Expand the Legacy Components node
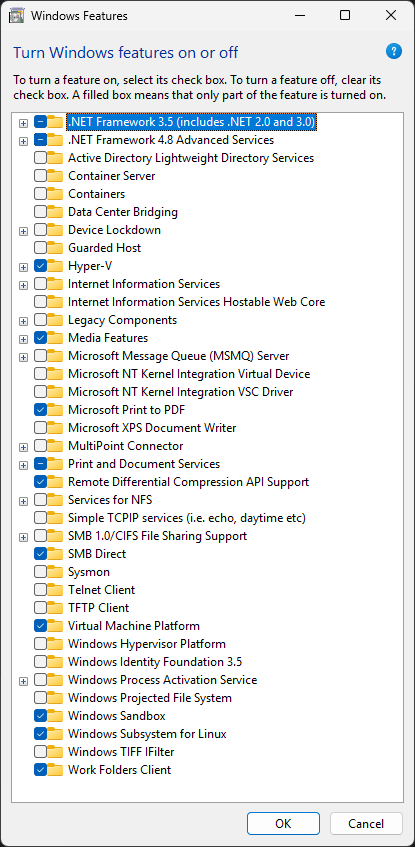The image size is (415, 847). click(23, 321)
